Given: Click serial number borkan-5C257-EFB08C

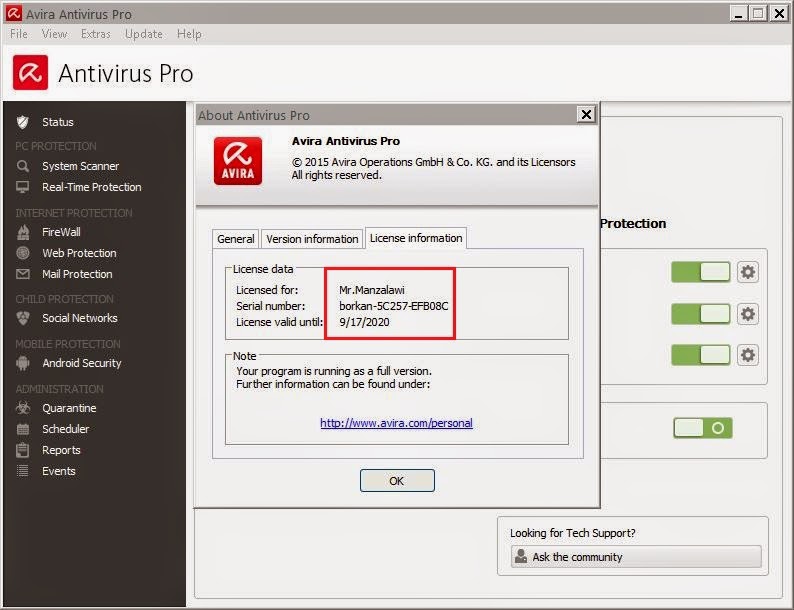Looking at the screenshot, I should click(x=393, y=306).
